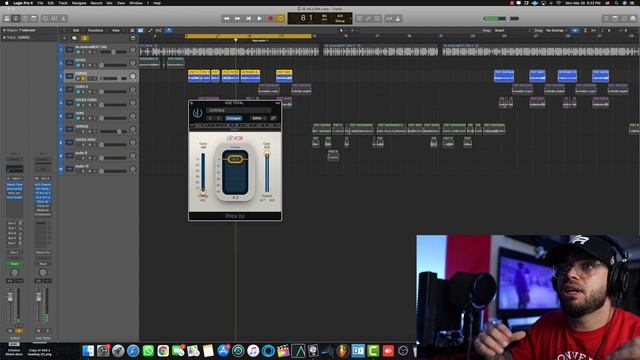Open the RVox preset name dropdown
This screenshot has width=640, height=360.
pos(239,110)
